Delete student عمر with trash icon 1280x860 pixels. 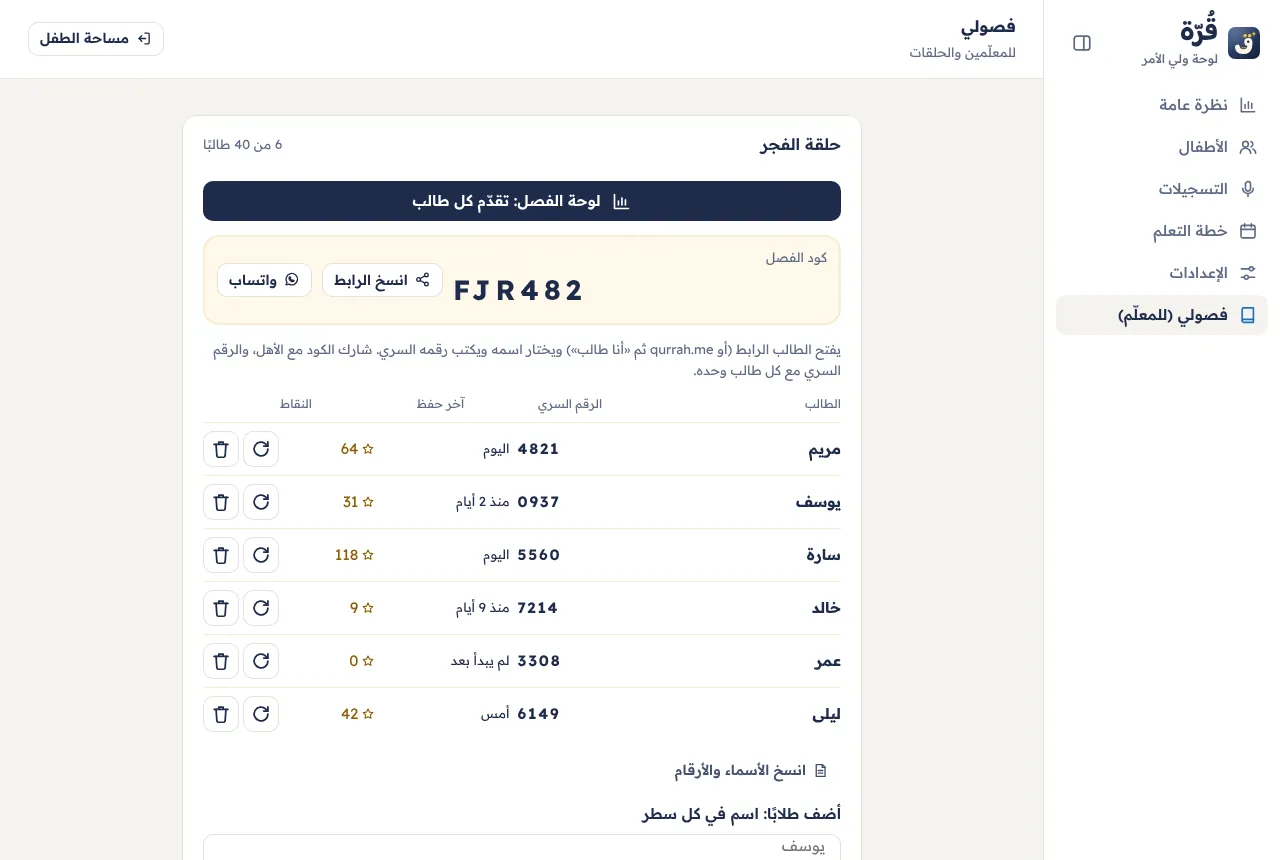tap(221, 661)
